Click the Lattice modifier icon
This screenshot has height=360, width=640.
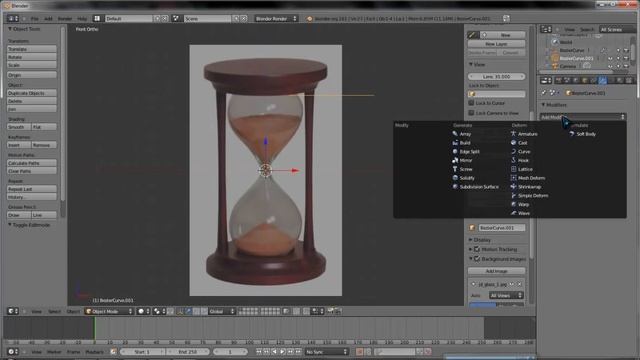point(513,169)
